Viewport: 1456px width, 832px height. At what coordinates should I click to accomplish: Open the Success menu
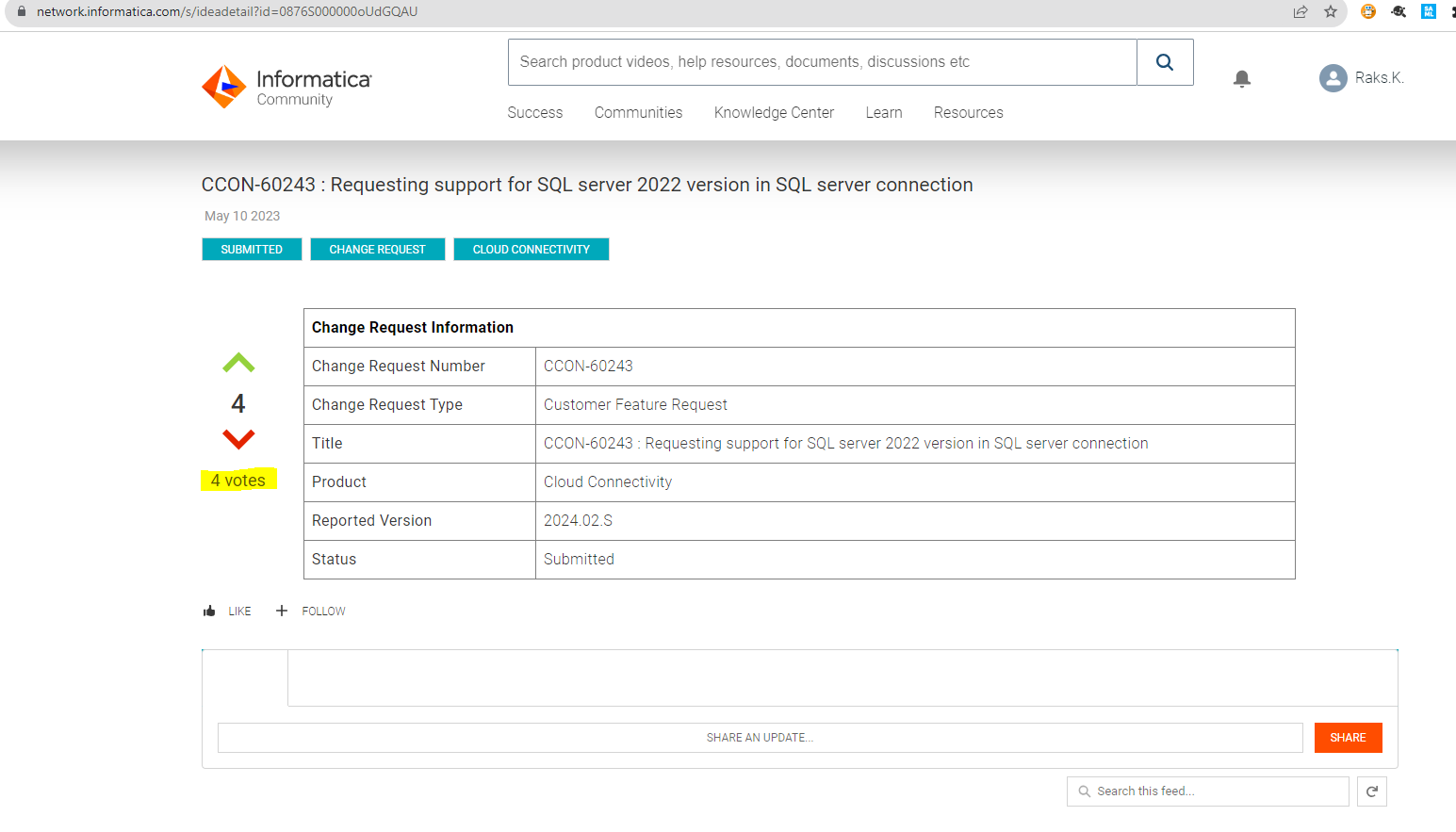[x=535, y=113]
